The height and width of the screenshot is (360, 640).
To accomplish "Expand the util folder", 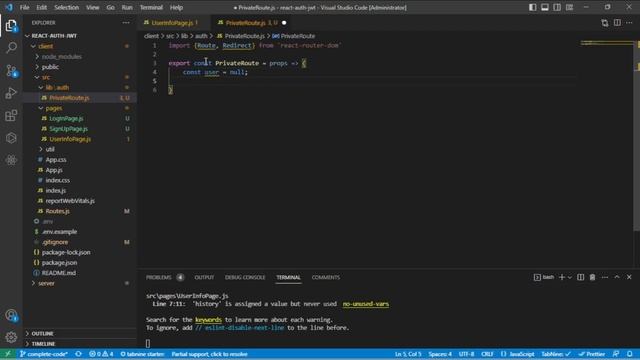I will [41, 149].
